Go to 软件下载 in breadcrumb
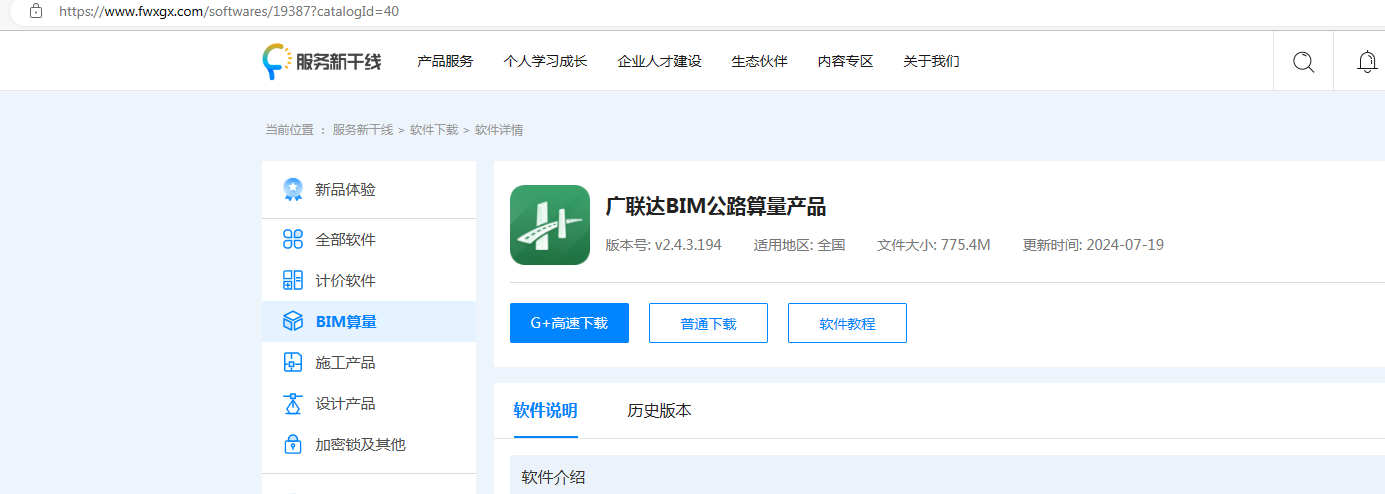Image resolution: width=1385 pixels, height=494 pixels. tap(434, 130)
